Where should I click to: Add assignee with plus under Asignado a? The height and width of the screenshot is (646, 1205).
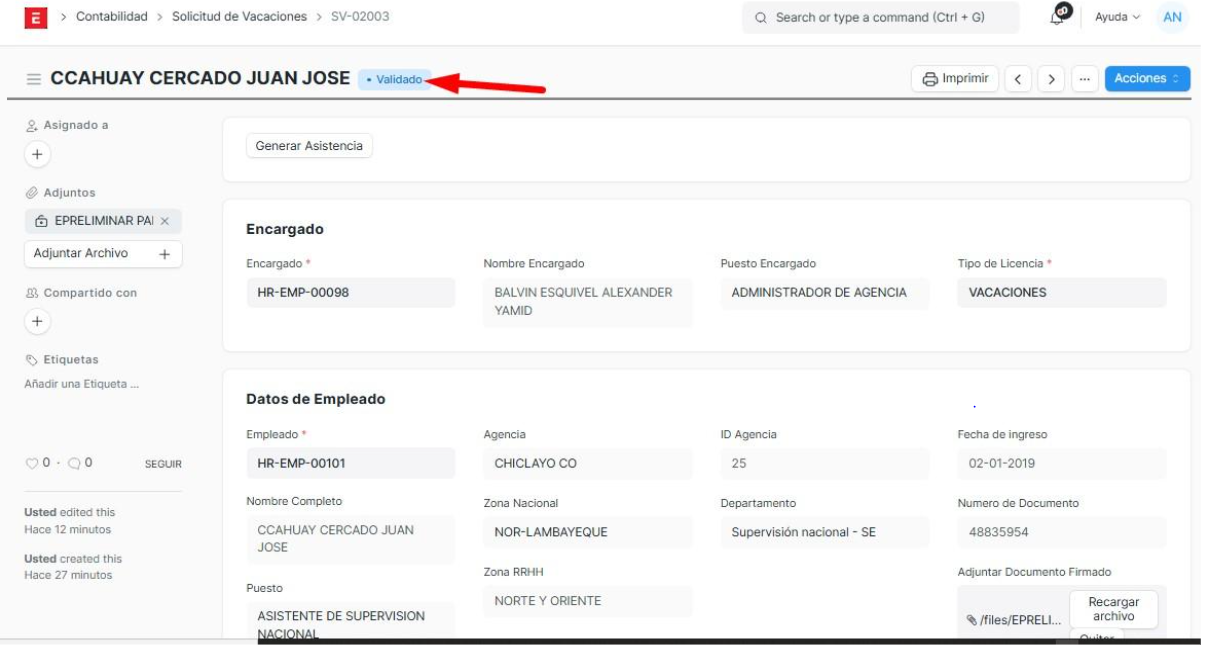click(x=37, y=155)
